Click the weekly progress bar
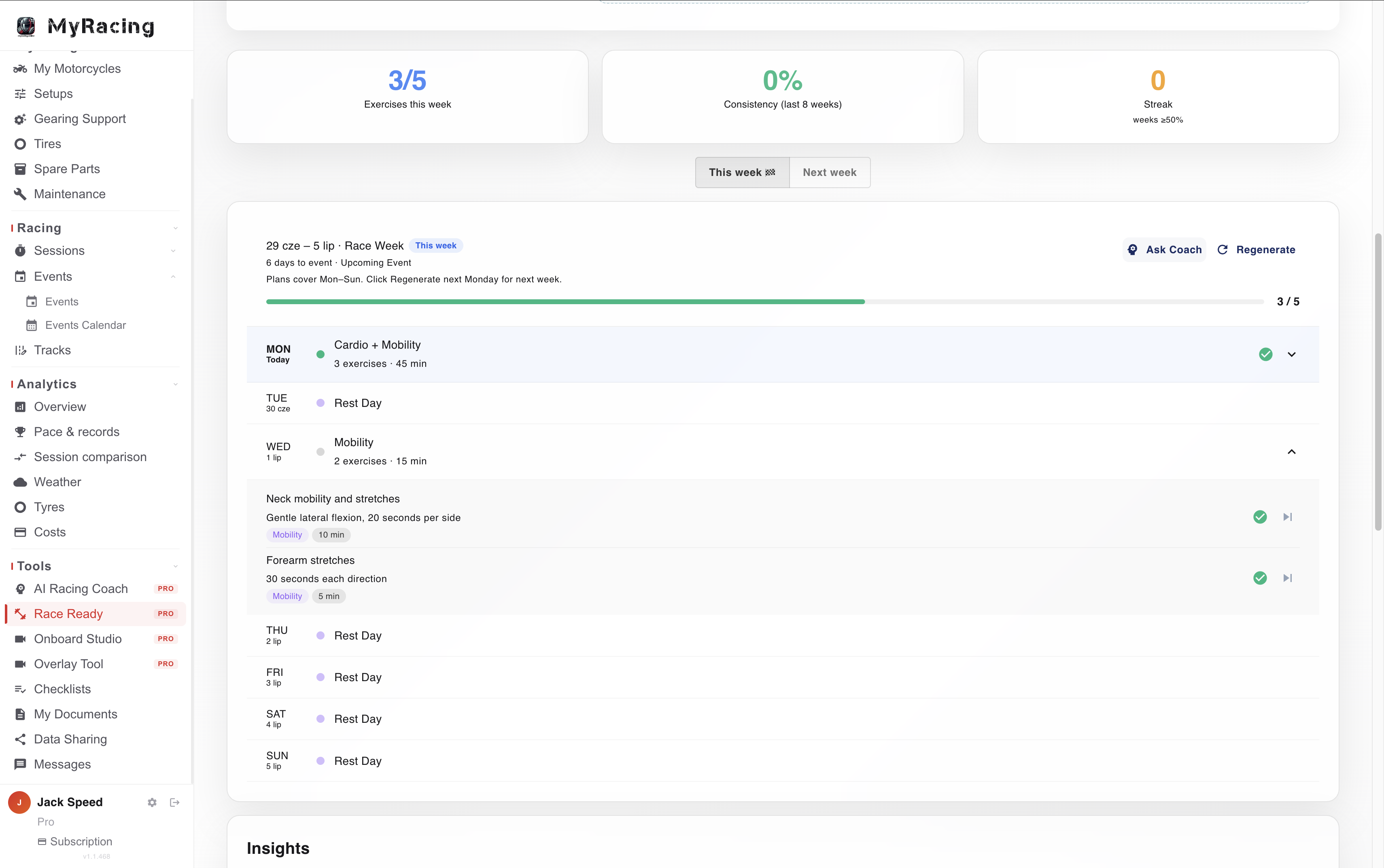Screen dimensions: 1384x868 (x=764, y=301)
